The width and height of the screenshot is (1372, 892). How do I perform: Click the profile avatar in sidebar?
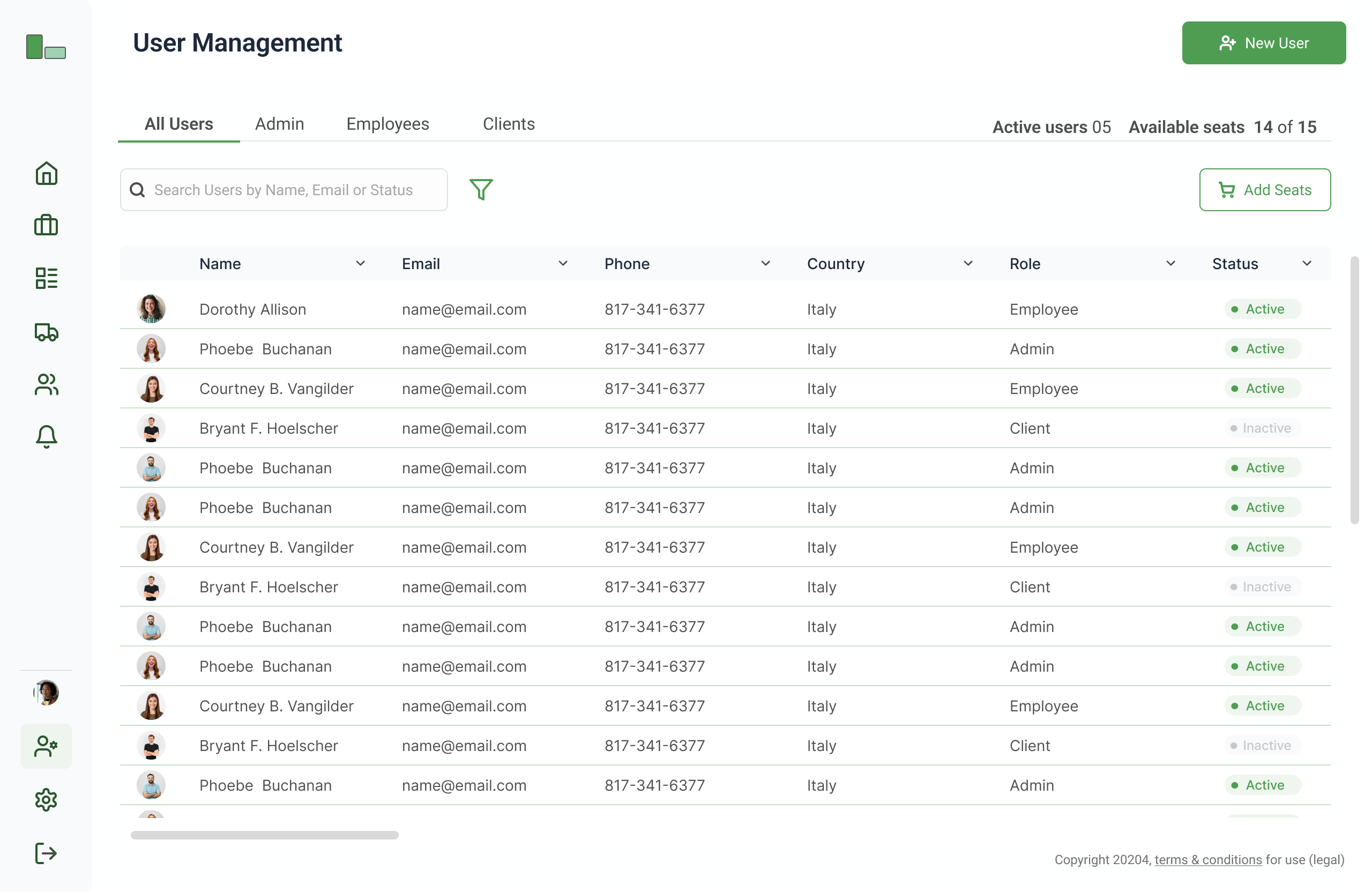click(x=46, y=693)
